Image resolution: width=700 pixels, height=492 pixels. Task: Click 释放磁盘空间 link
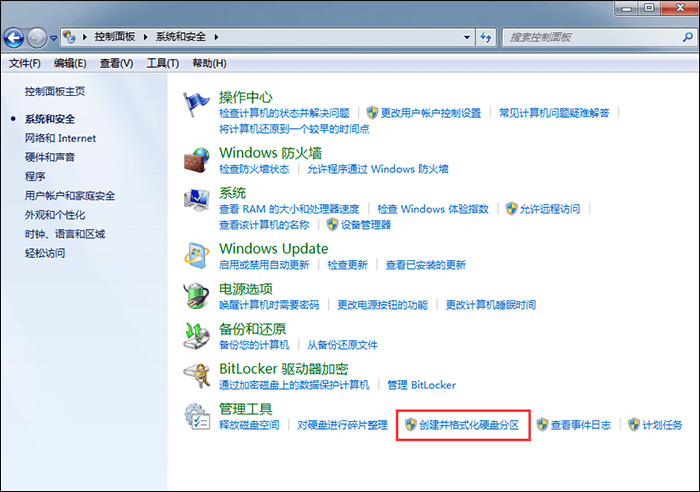tap(249, 425)
